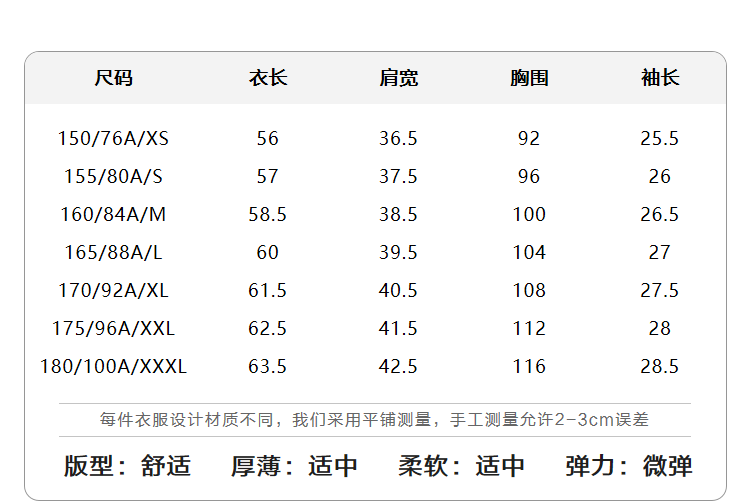750x501 pixels.
Task: Select the 150/76A/XS size row label
Action: [113, 139]
